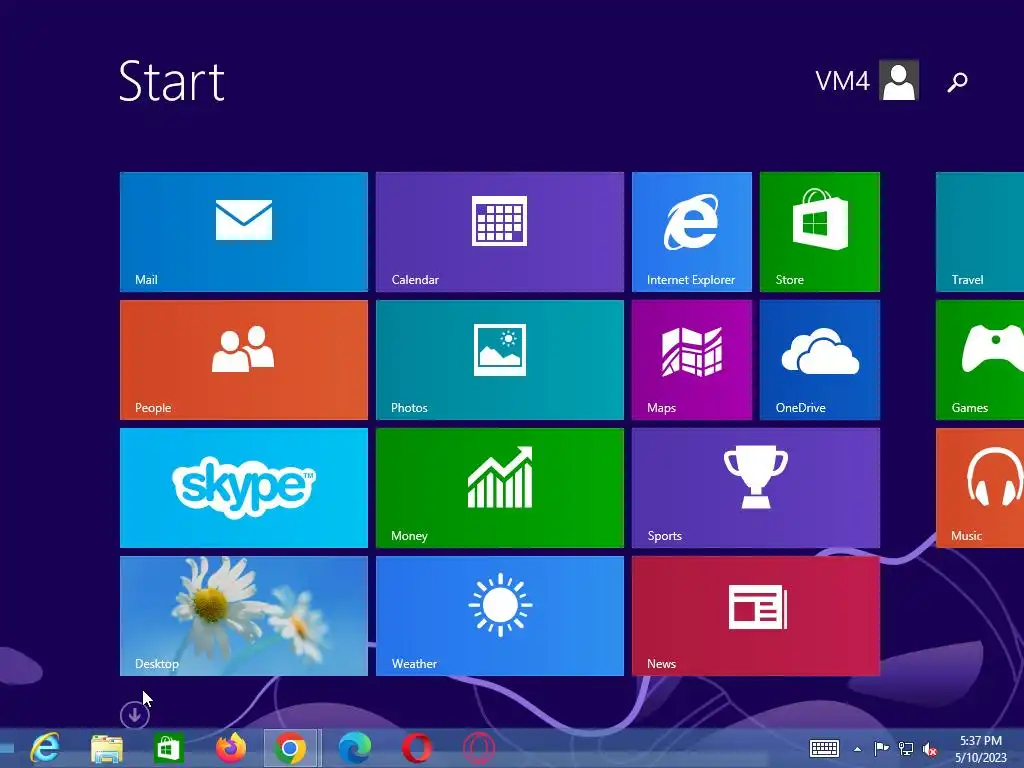1024x768 pixels.
Task: Open the Travel tile
Action: [x=980, y=232]
